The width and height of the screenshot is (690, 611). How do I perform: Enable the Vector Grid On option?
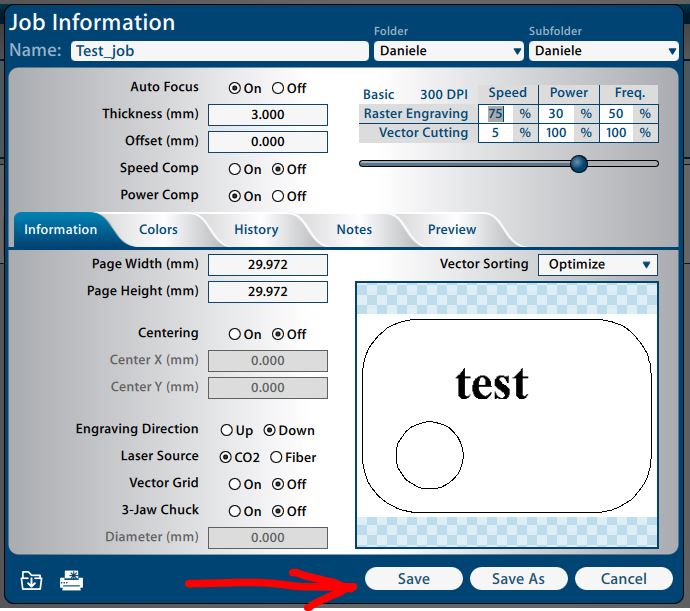click(235, 484)
